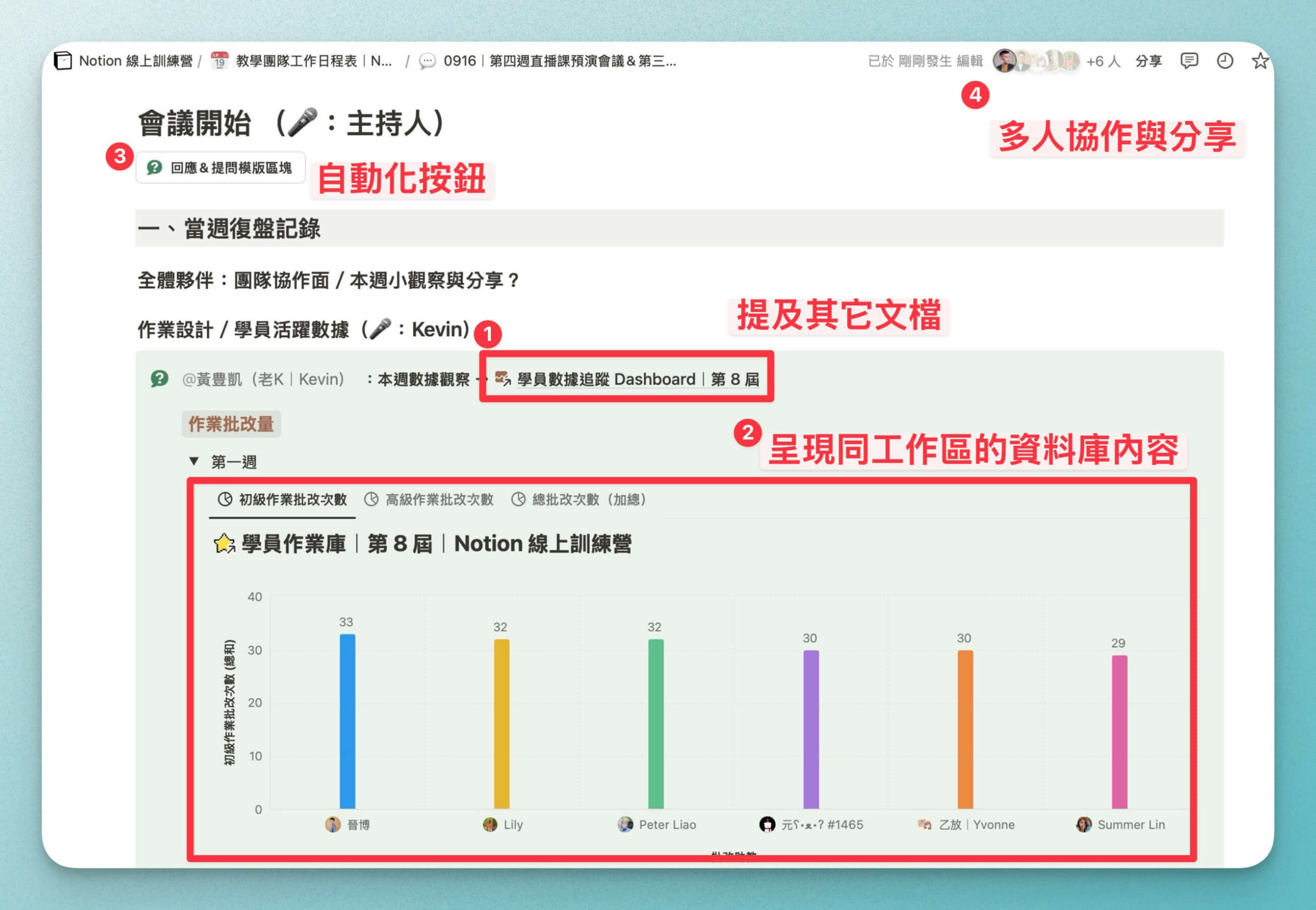
Task: Click the +6 人 collaborators count
Action: tap(1103, 61)
